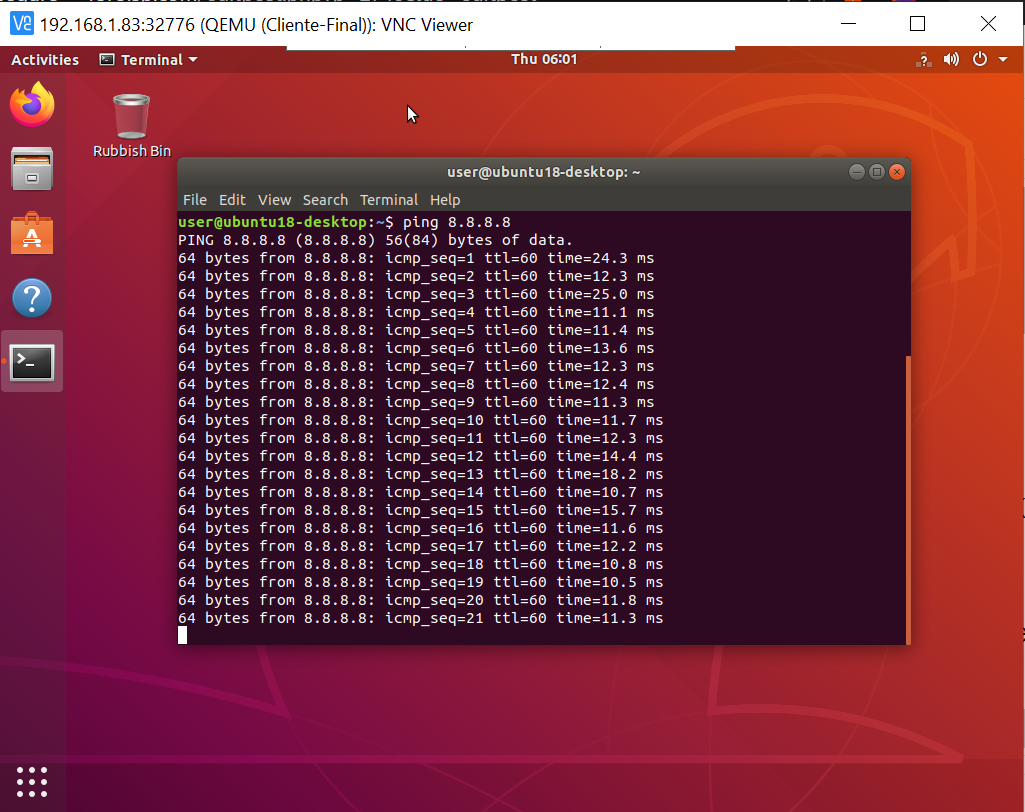Screen dimensions: 1025x812
Task: Expand the Terminal app menu in top bar
Action: click(149, 60)
